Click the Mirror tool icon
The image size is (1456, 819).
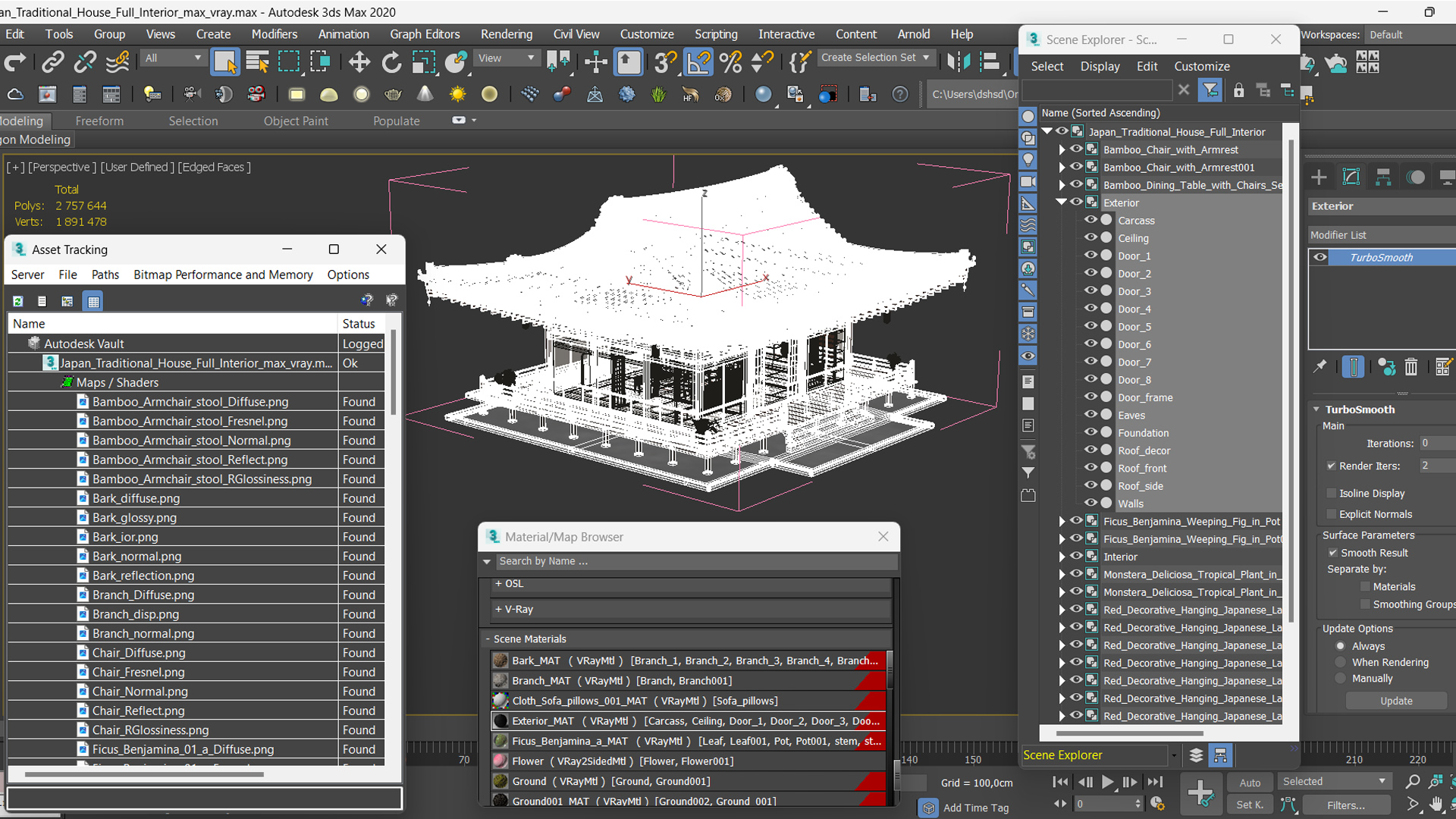[x=959, y=61]
